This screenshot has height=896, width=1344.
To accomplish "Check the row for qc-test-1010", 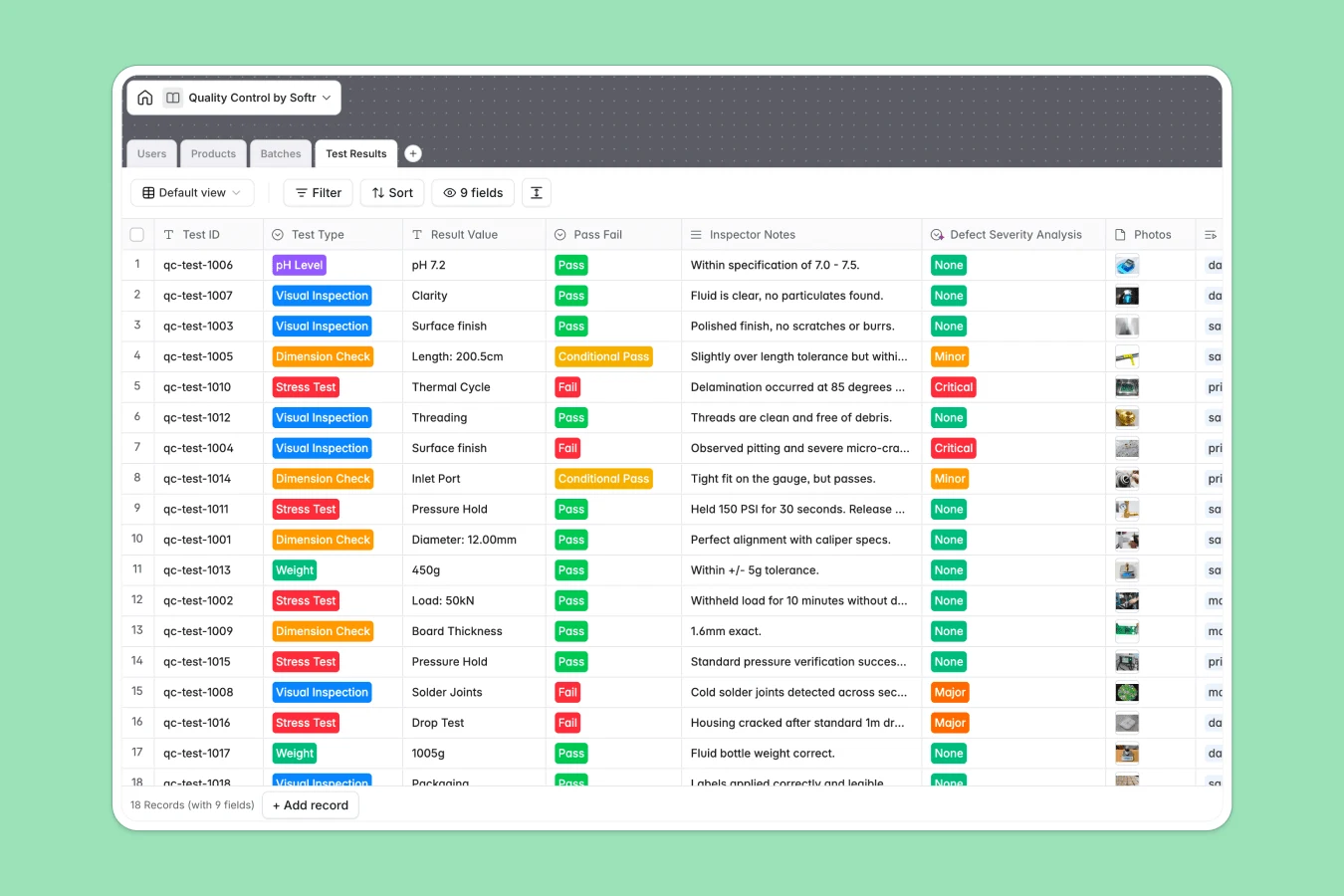I will 136,386.
